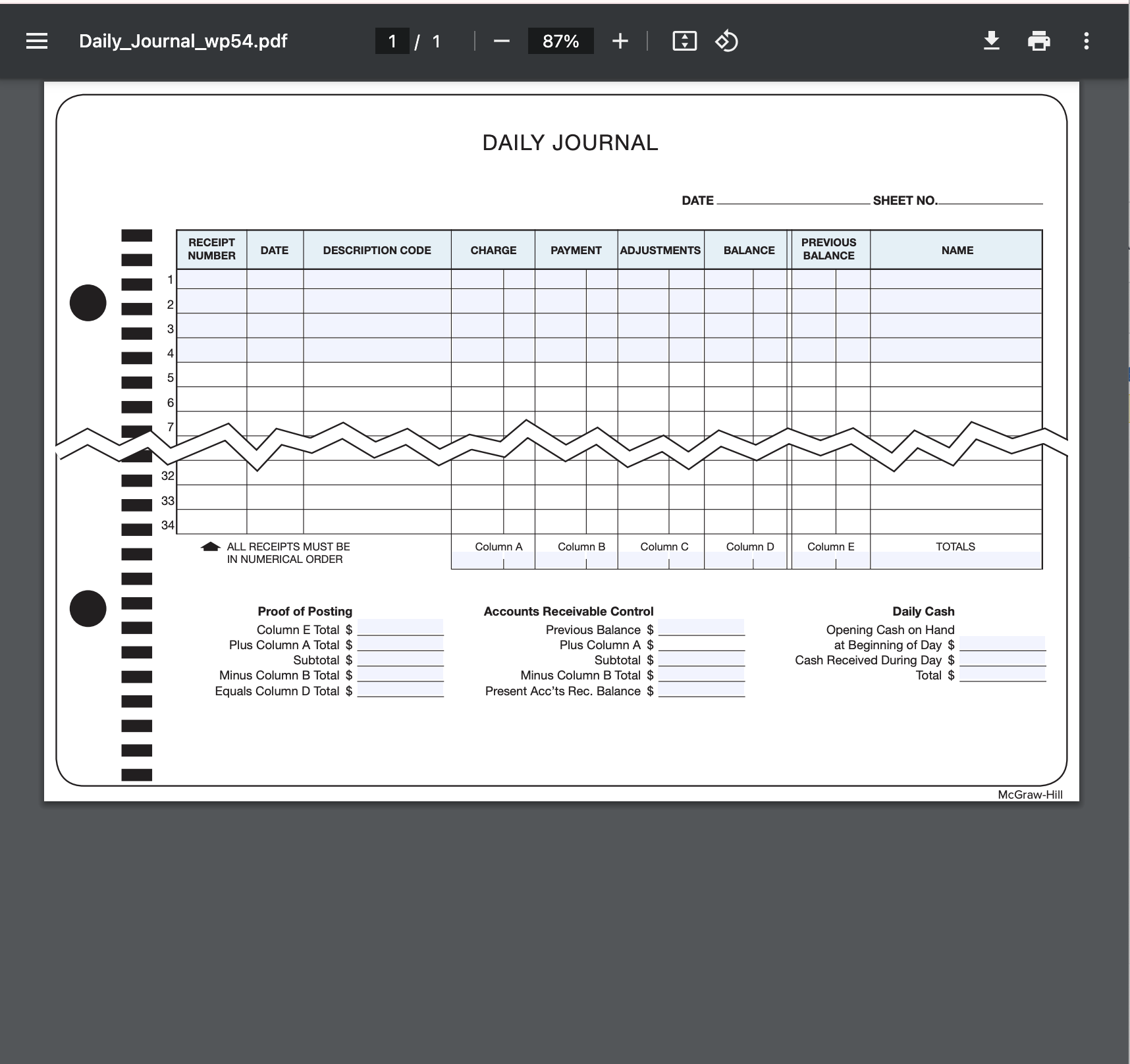This screenshot has height=1064, width=1130.
Task: Click the Column E Total amount field
Action: point(400,627)
